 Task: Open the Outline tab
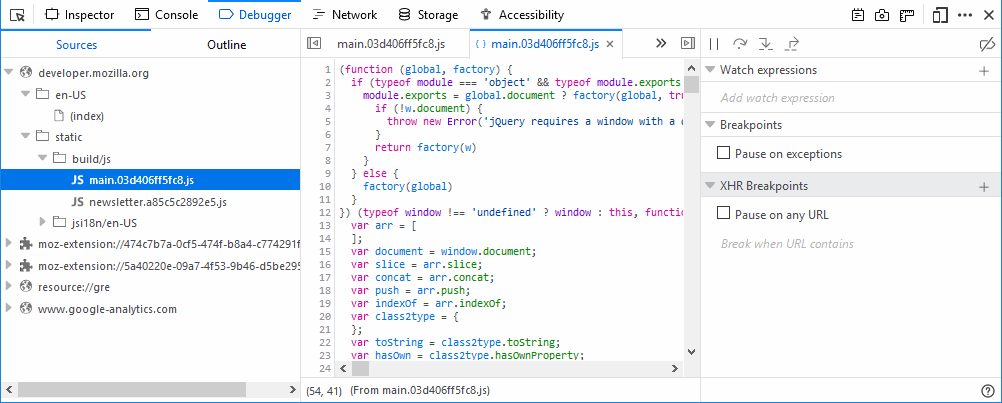pyautogui.click(x=226, y=45)
